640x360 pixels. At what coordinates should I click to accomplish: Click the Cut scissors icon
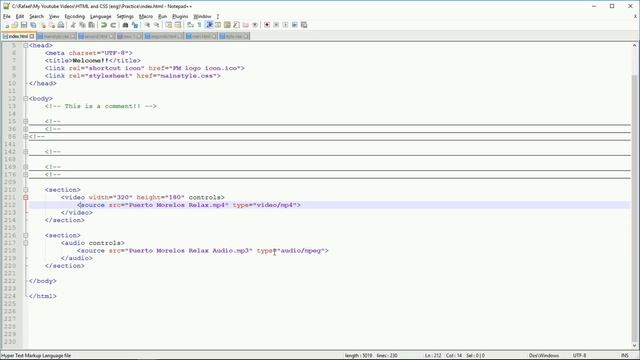pyautogui.click(x=73, y=25)
